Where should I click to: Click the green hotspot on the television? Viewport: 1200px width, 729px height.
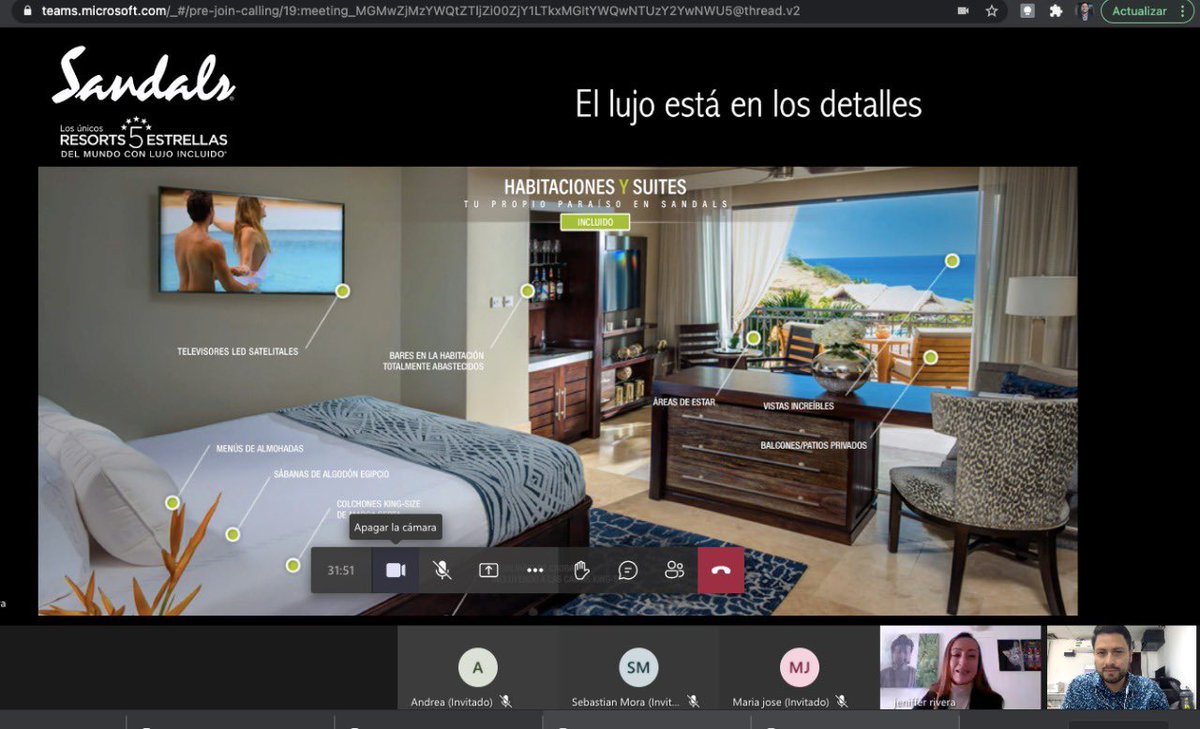(342, 291)
